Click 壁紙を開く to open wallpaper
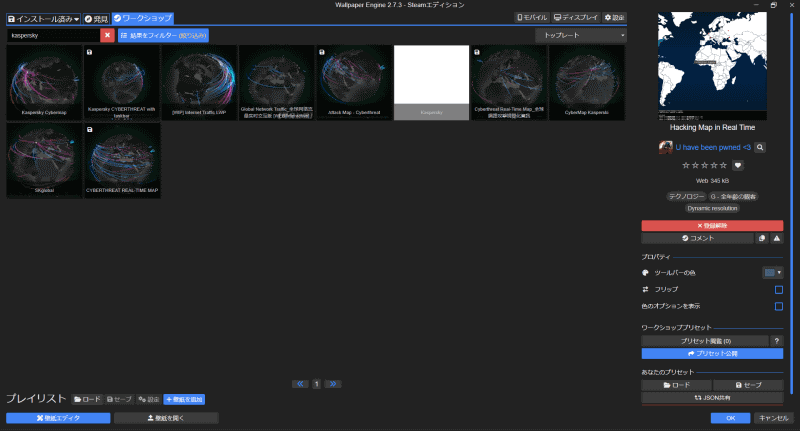This screenshot has width=800, height=431. tap(166, 418)
